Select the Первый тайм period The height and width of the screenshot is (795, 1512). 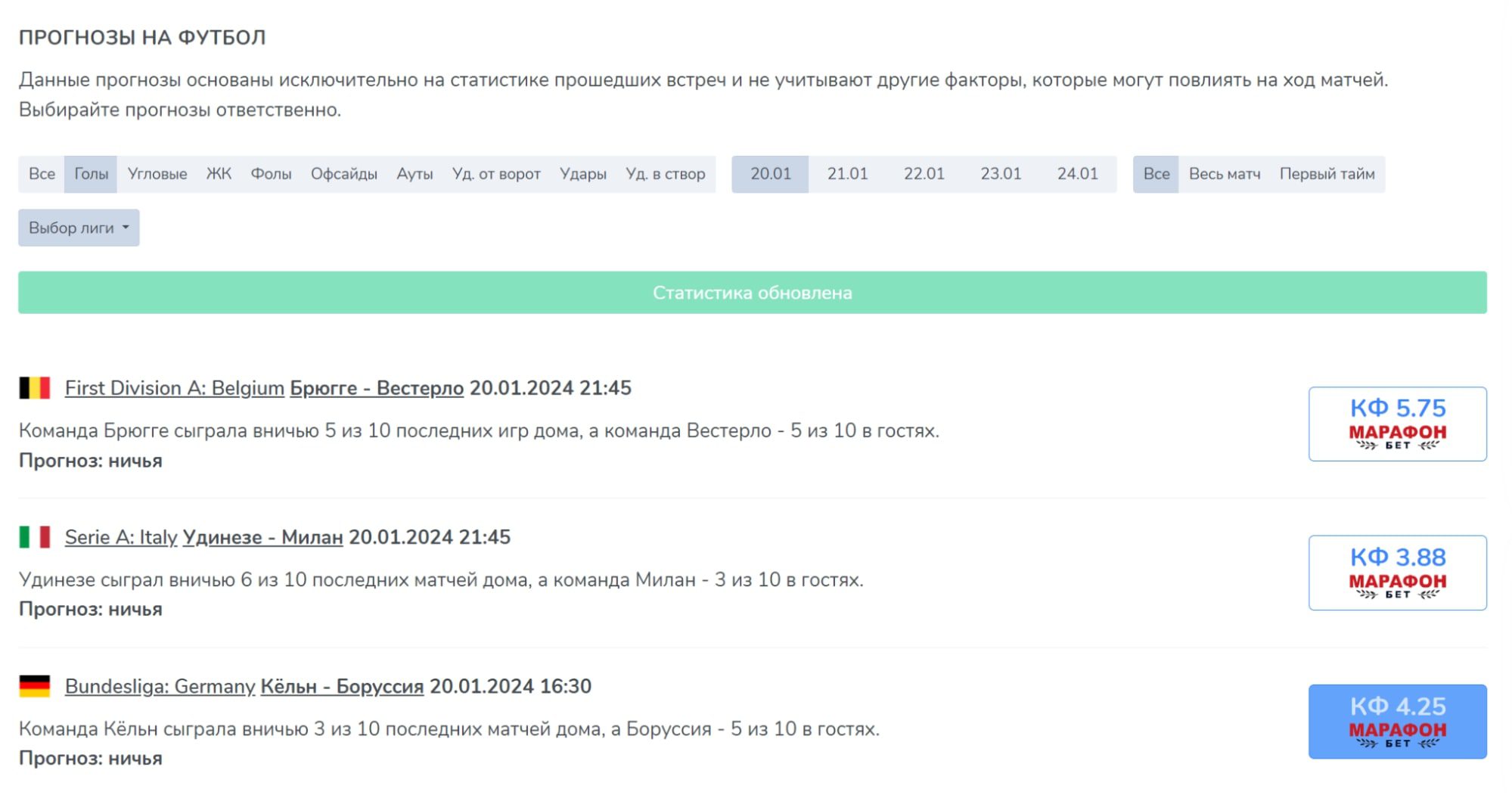pos(1327,174)
